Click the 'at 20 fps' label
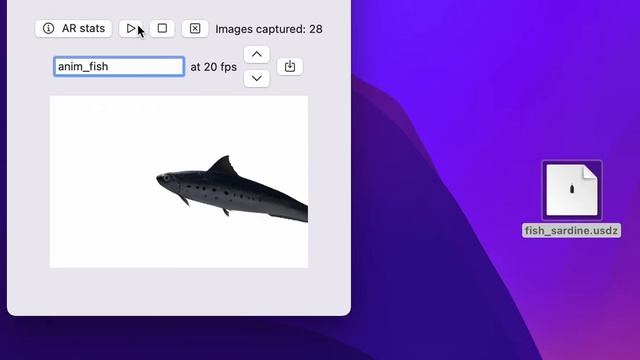 (x=213, y=67)
